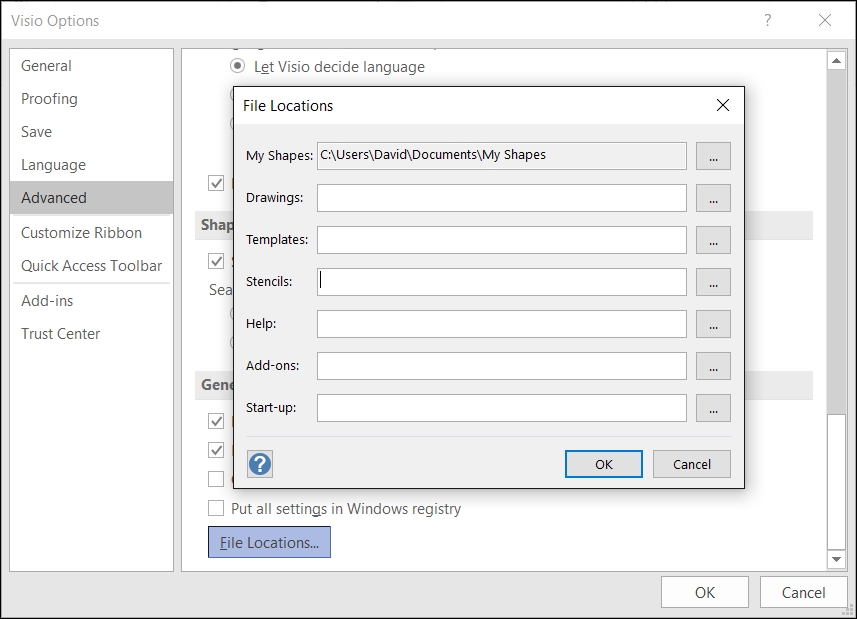Image resolution: width=857 pixels, height=619 pixels.
Task: Click OK in File Locations dialog
Action: click(604, 464)
